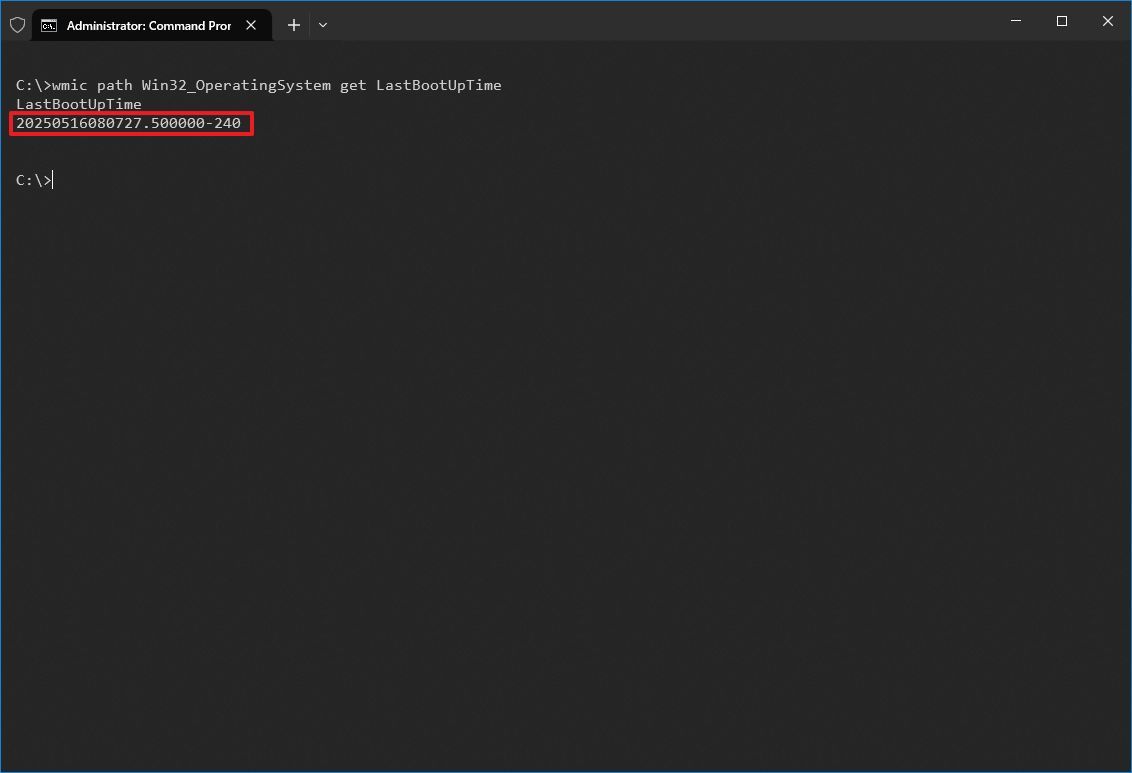Click the administrator shield icon in title bar

coord(17,24)
